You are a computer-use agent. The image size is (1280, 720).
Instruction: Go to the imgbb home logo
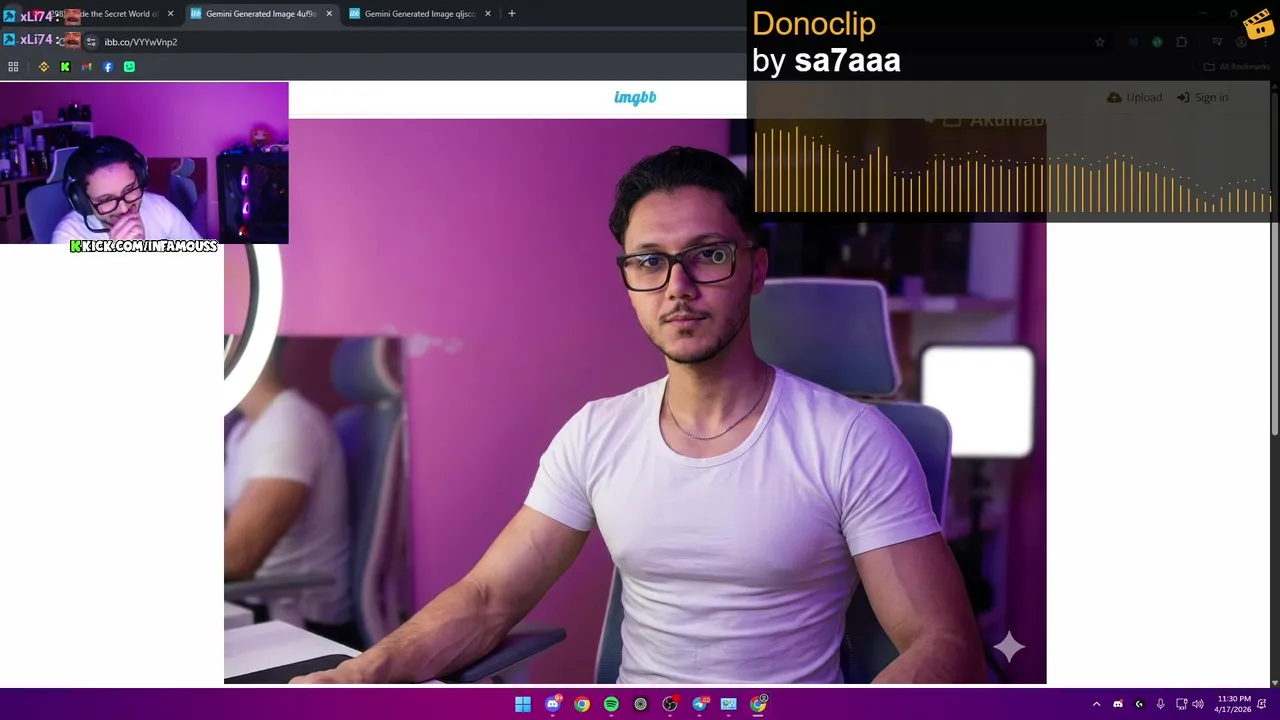pyautogui.click(x=635, y=97)
